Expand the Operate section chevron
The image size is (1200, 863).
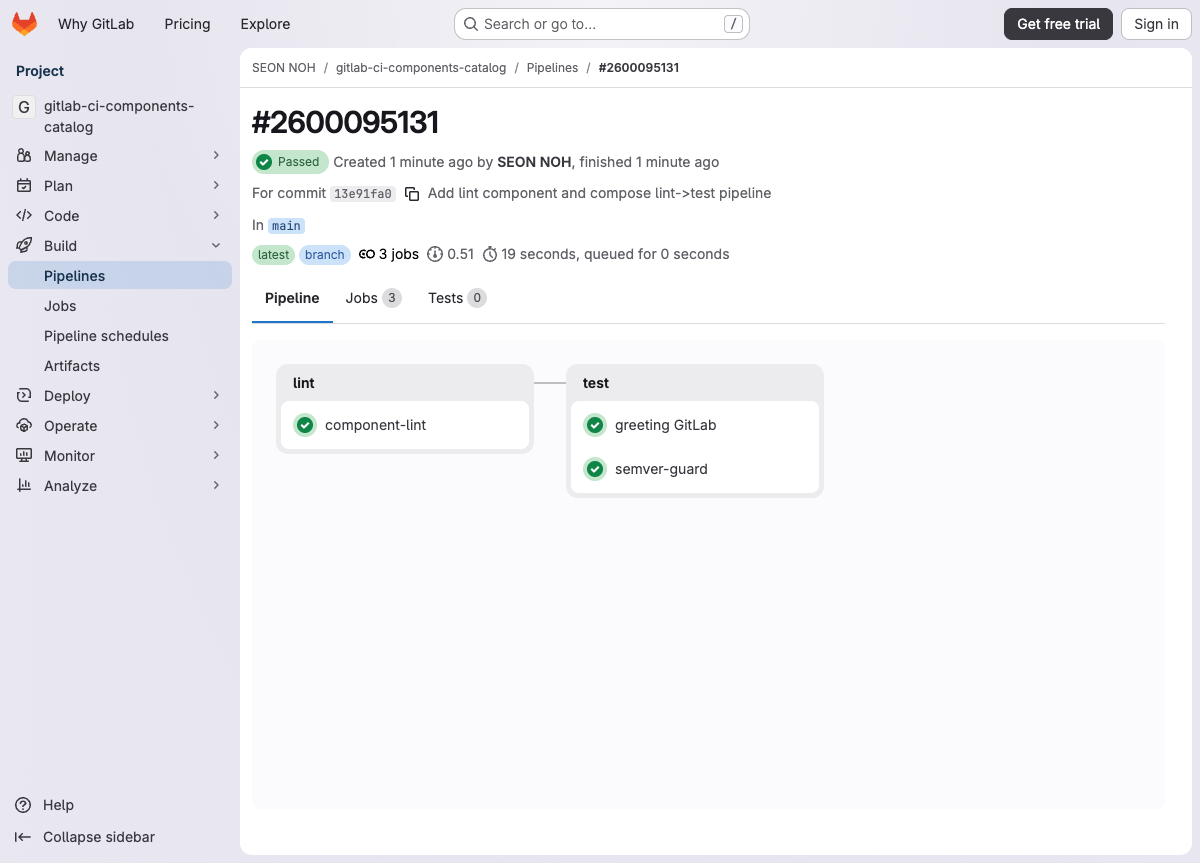216,426
